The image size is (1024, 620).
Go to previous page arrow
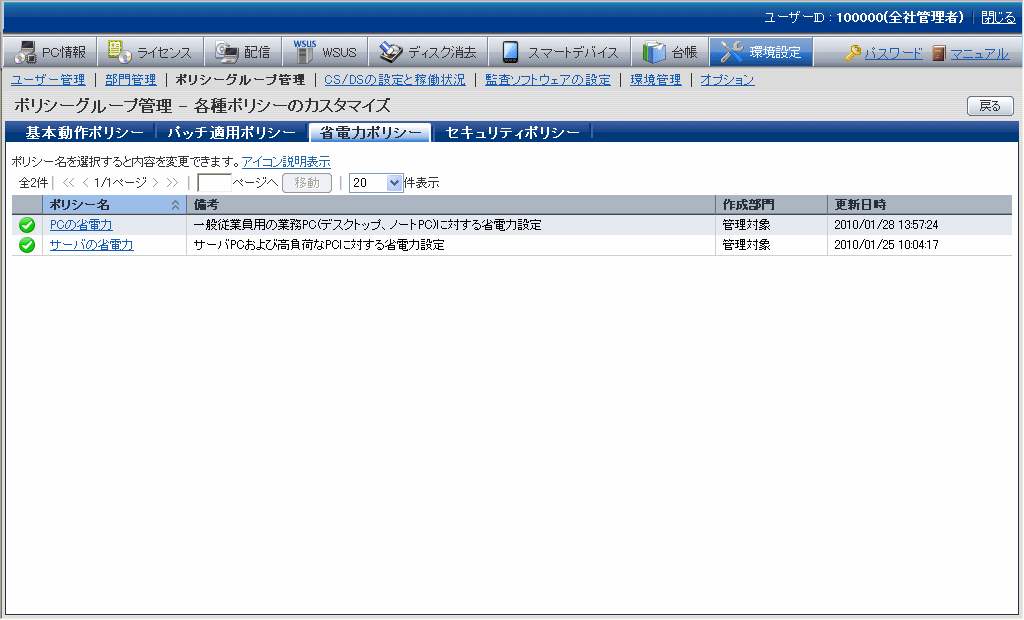pos(86,183)
